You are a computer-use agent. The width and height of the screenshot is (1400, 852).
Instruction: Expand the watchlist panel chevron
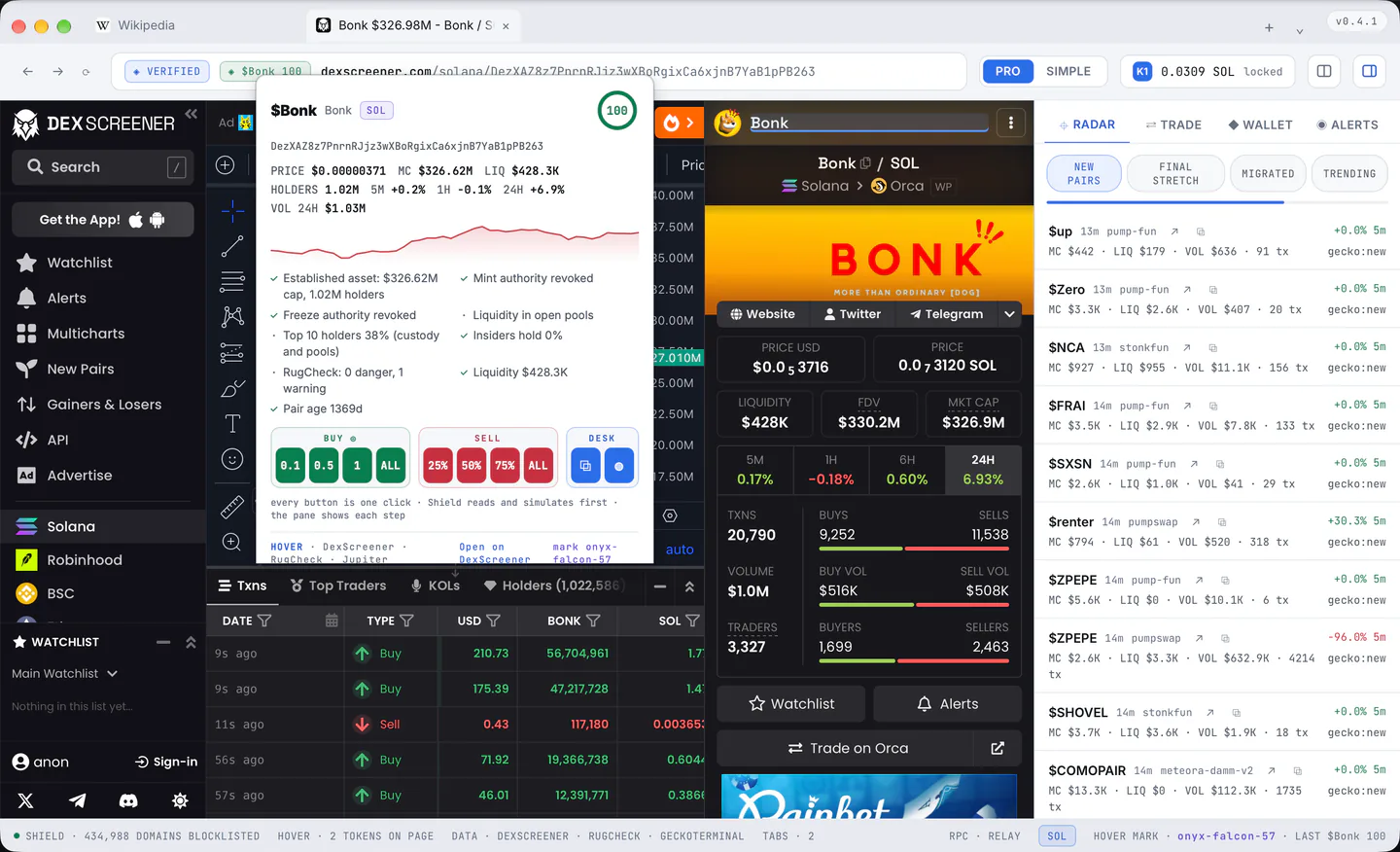point(191,642)
